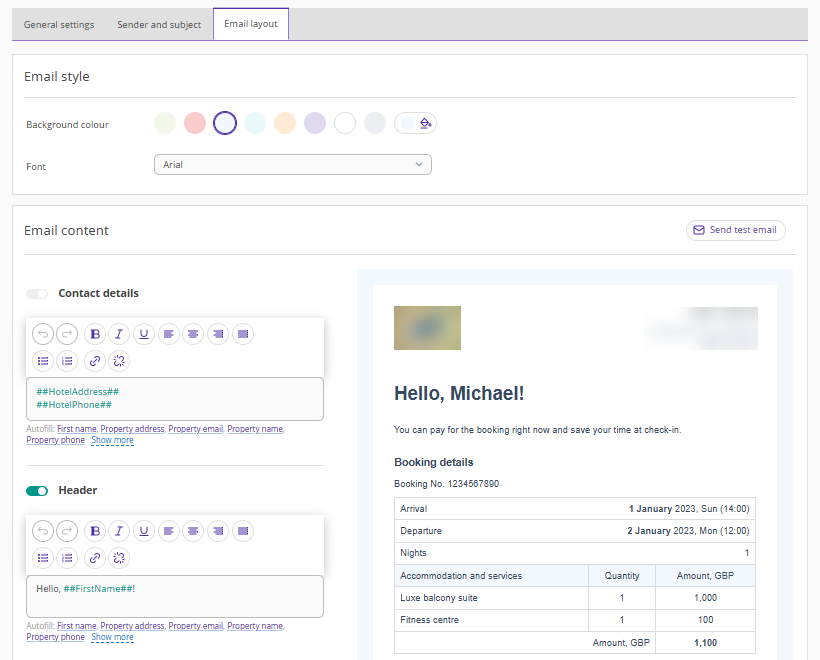Click the Send test email button
The height and width of the screenshot is (660, 820).
[x=735, y=230]
